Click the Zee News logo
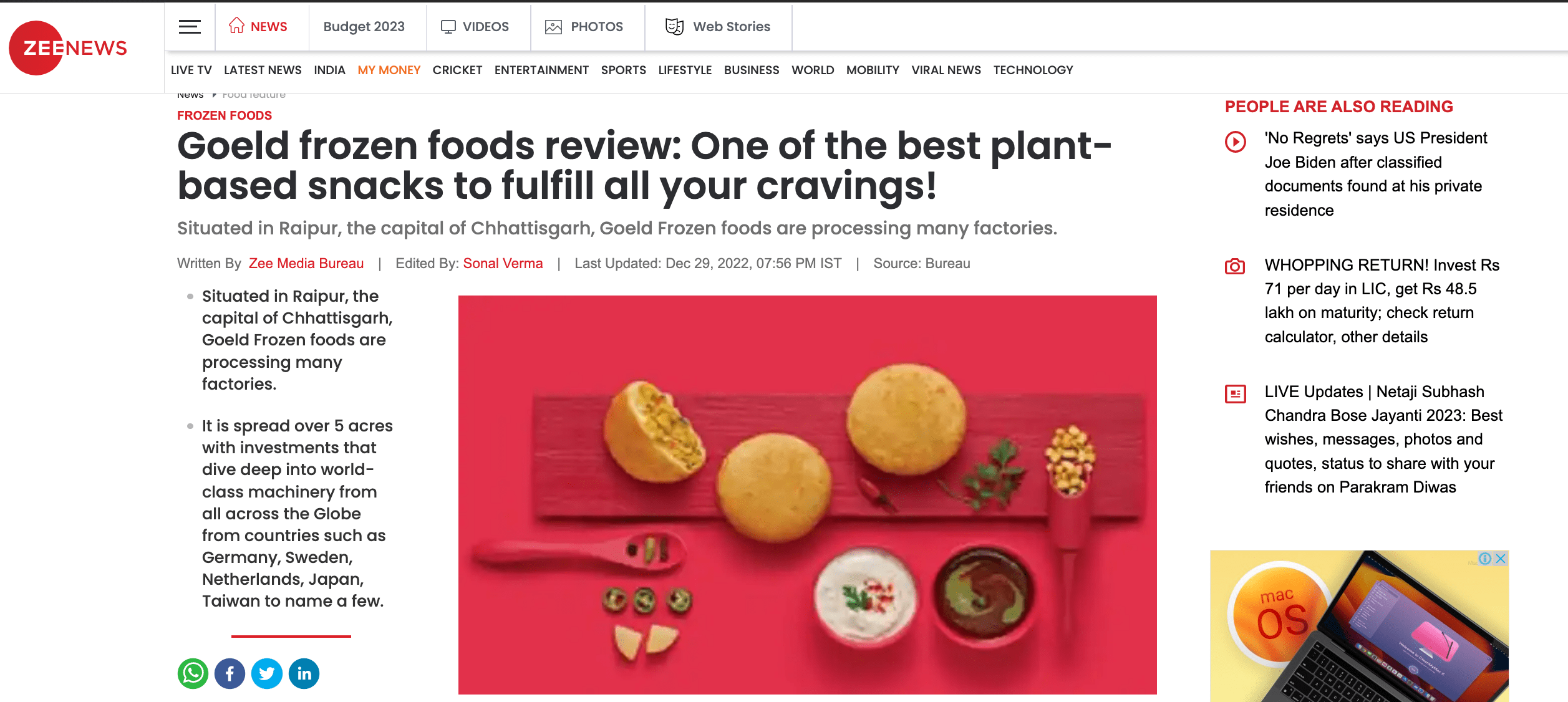 point(69,48)
